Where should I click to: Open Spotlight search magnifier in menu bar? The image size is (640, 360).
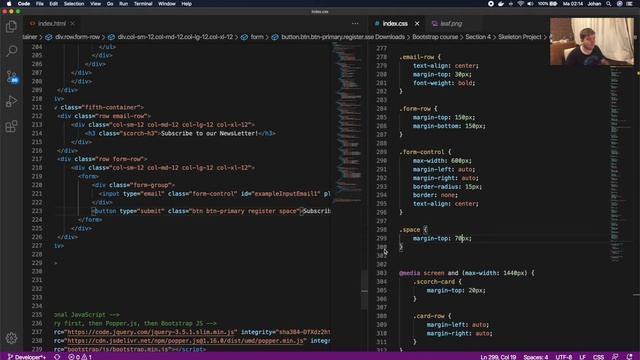pos(609,4)
